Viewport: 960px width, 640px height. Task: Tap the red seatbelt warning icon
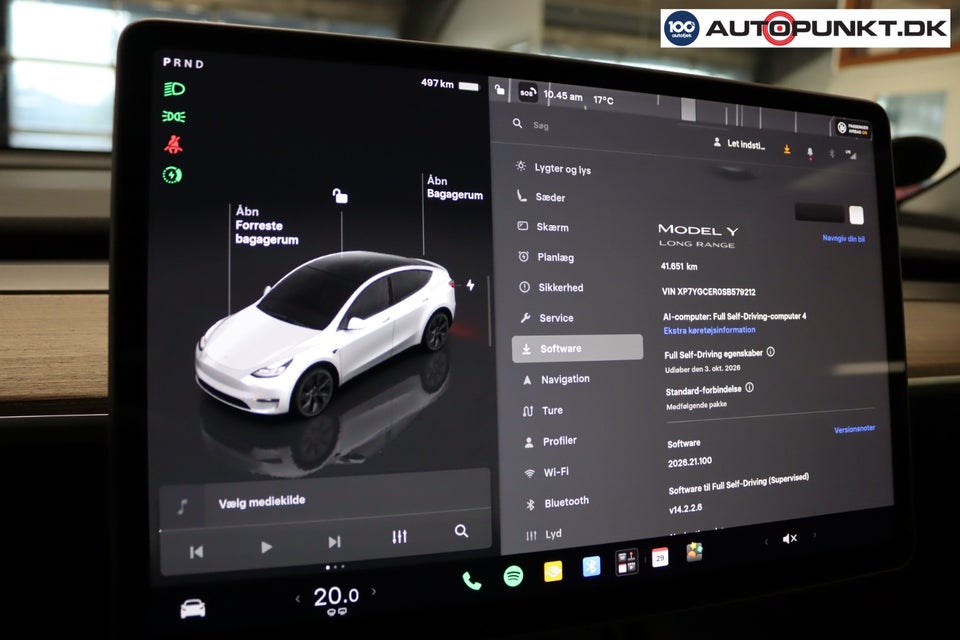click(x=173, y=145)
